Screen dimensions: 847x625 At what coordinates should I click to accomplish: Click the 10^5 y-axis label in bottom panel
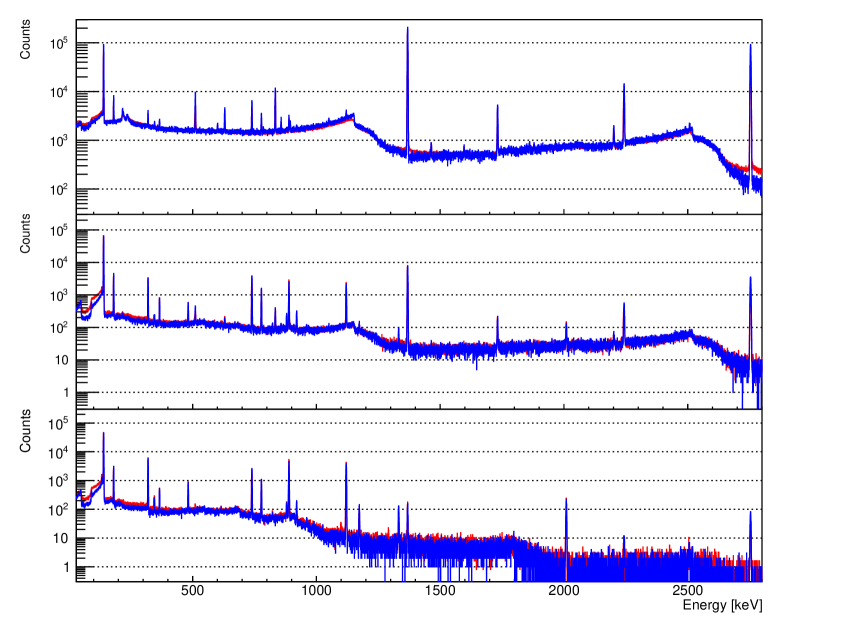(x=59, y=424)
